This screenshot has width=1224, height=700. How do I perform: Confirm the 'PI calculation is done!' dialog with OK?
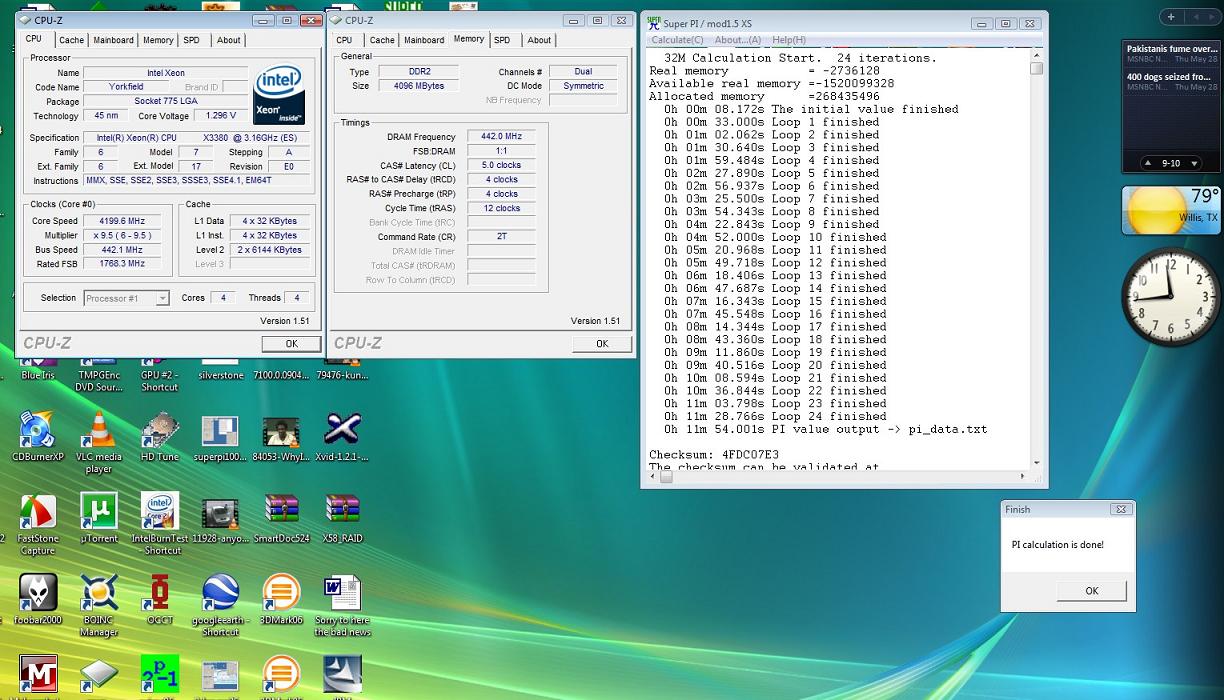pos(1092,591)
